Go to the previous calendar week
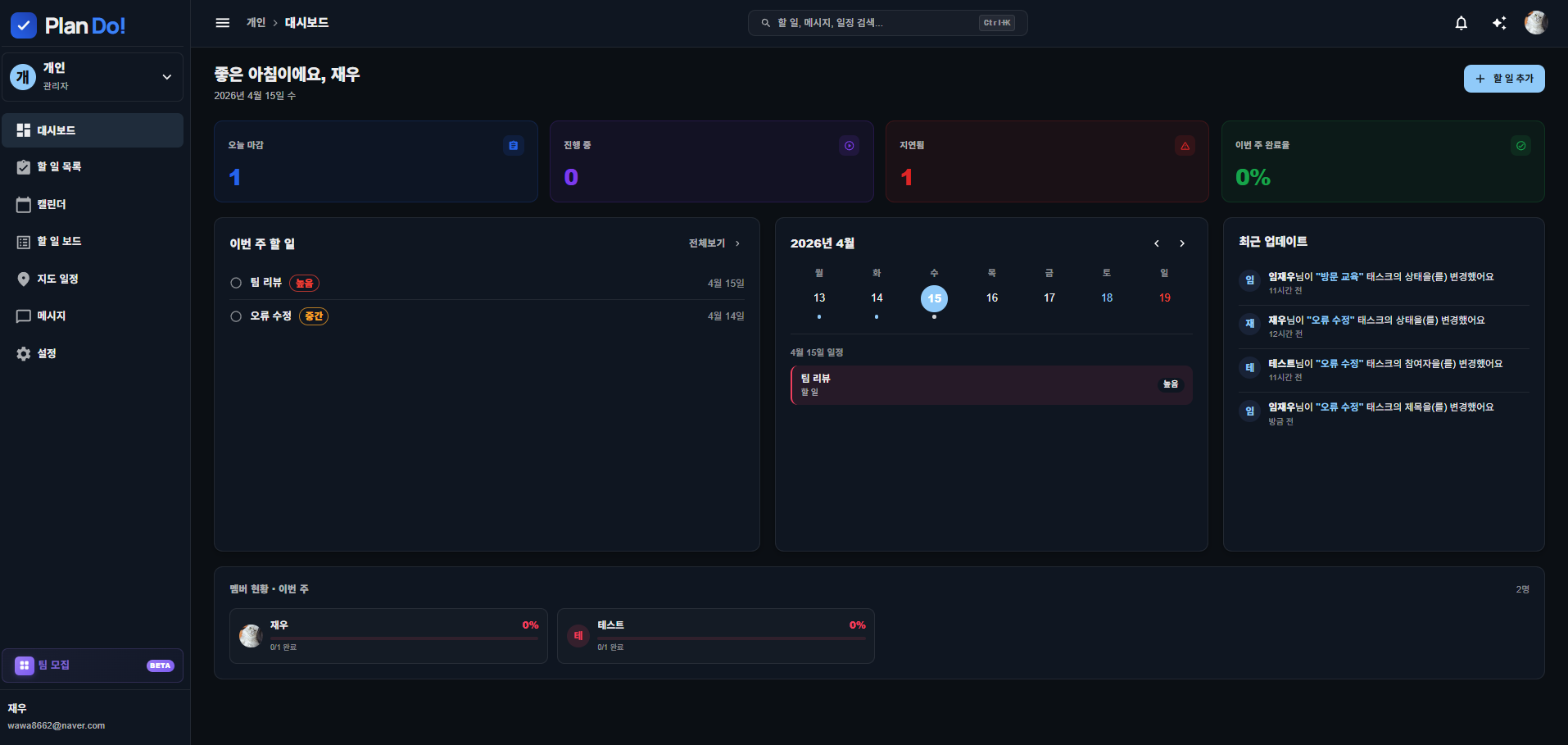This screenshot has height=745, width=1568. [1156, 243]
